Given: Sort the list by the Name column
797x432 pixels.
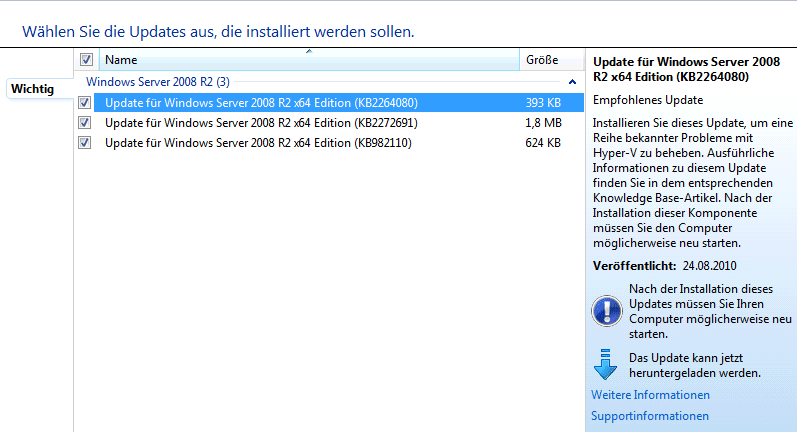Looking at the screenshot, I should click(309, 59).
